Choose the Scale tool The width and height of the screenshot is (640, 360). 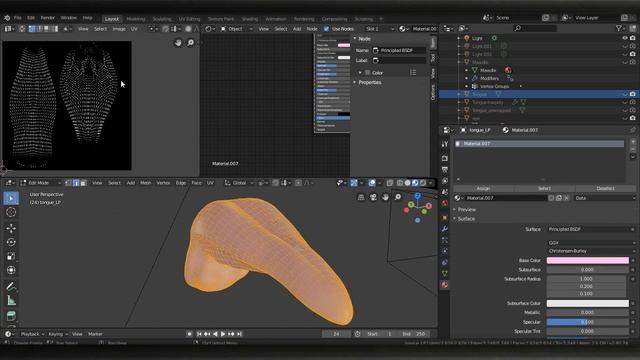pyautogui.click(x=11, y=256)
